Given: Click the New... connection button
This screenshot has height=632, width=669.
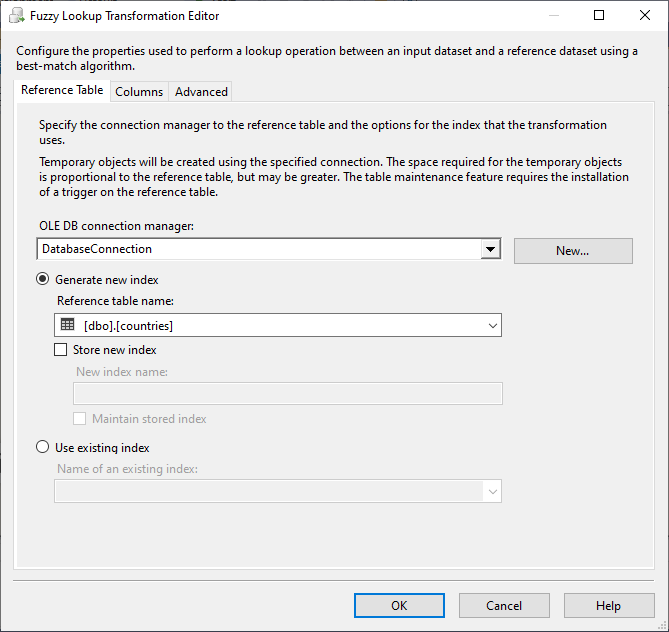Looking at the screenshot, I should click(x=573, y=251).
